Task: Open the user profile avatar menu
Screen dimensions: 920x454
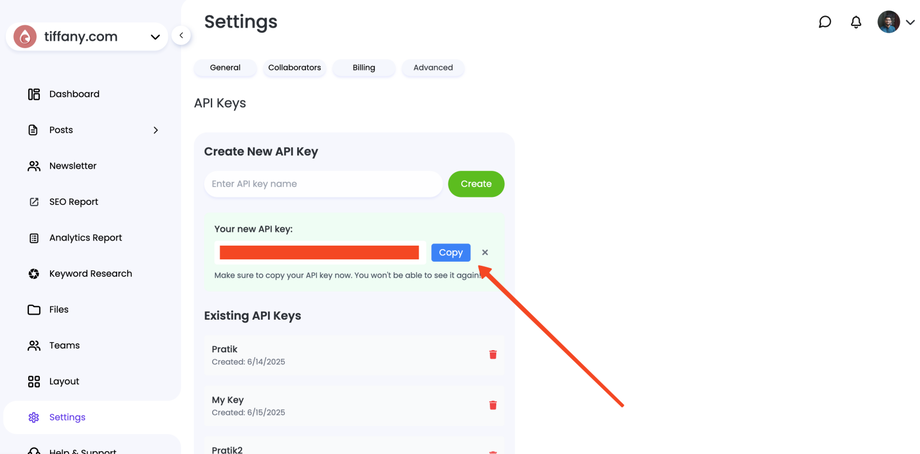Action: (x=889, y=22)
